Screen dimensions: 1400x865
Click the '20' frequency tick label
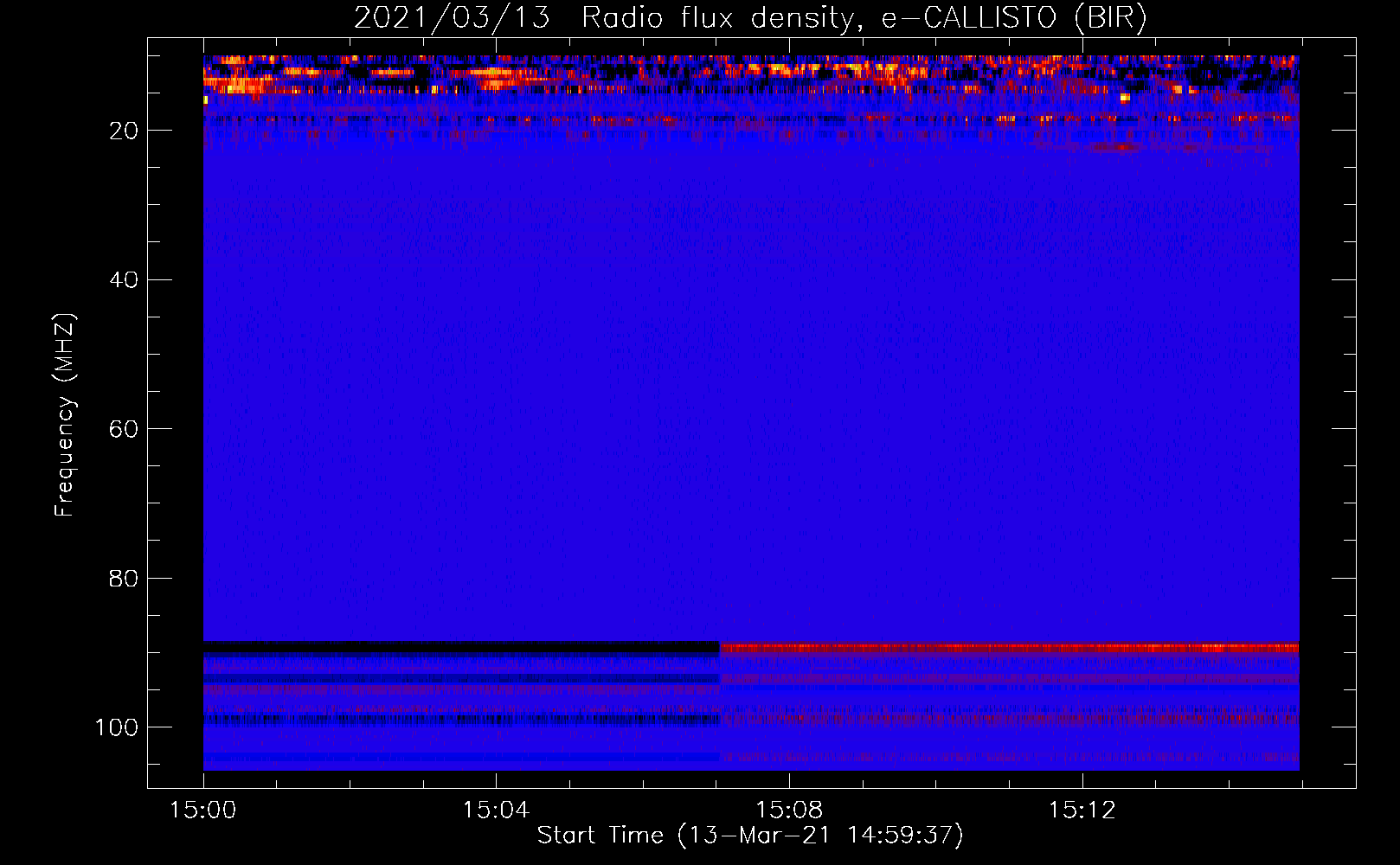pyautogui.click(x=124, y=131)
